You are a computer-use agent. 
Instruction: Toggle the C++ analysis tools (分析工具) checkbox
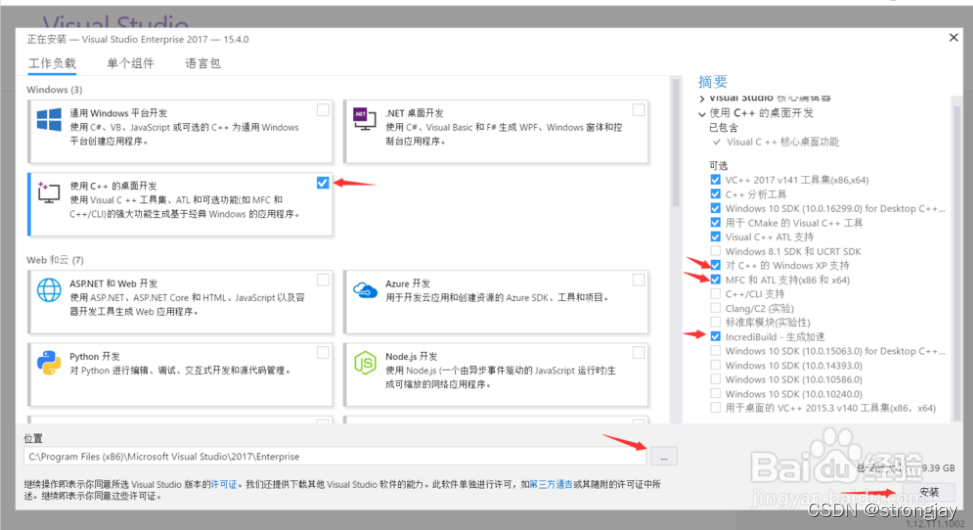click(x=715, y=194)
